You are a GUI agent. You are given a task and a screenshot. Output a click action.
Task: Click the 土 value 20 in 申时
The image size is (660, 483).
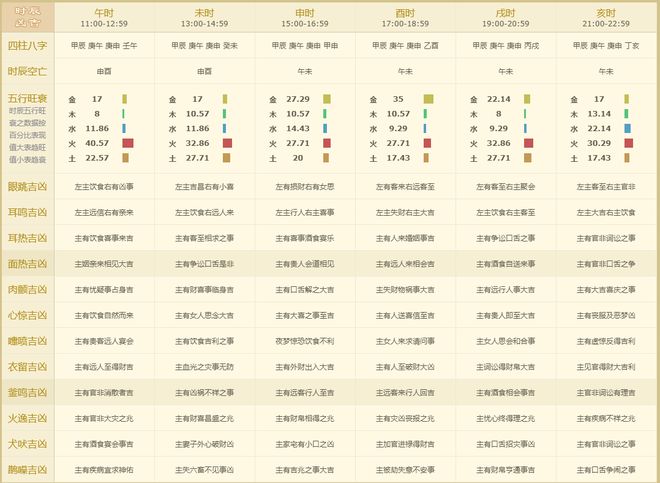coord(298,158)
